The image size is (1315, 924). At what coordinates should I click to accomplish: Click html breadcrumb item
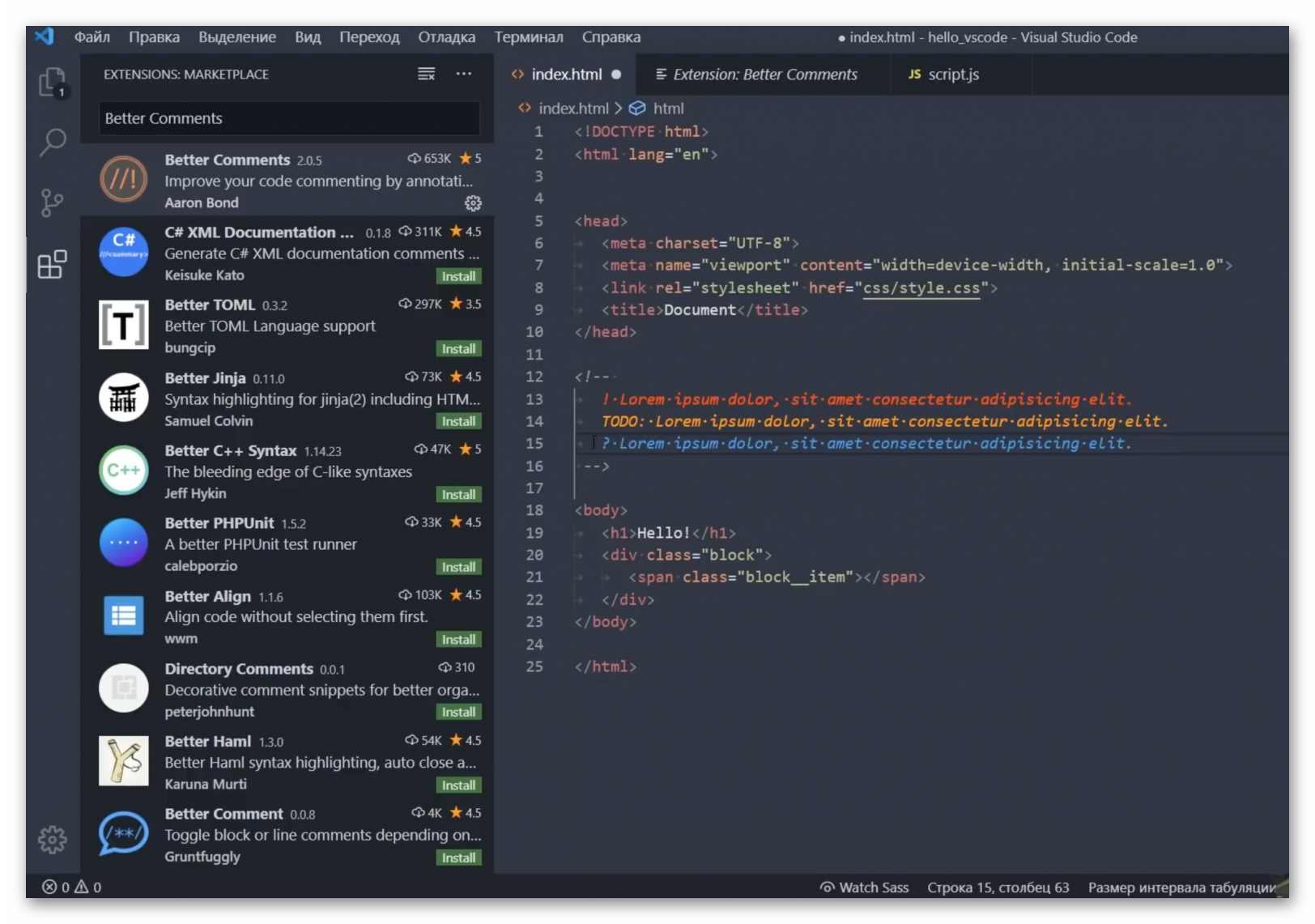tap(668, 108)
